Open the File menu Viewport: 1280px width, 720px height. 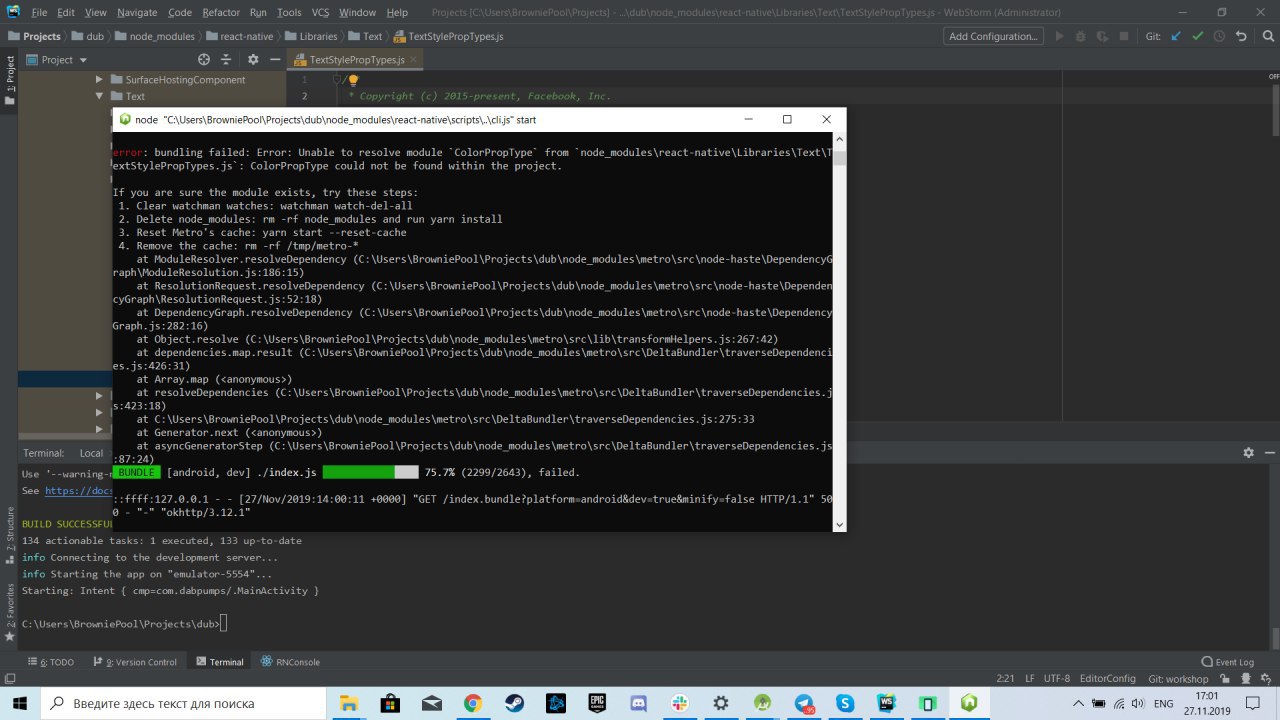39,12
